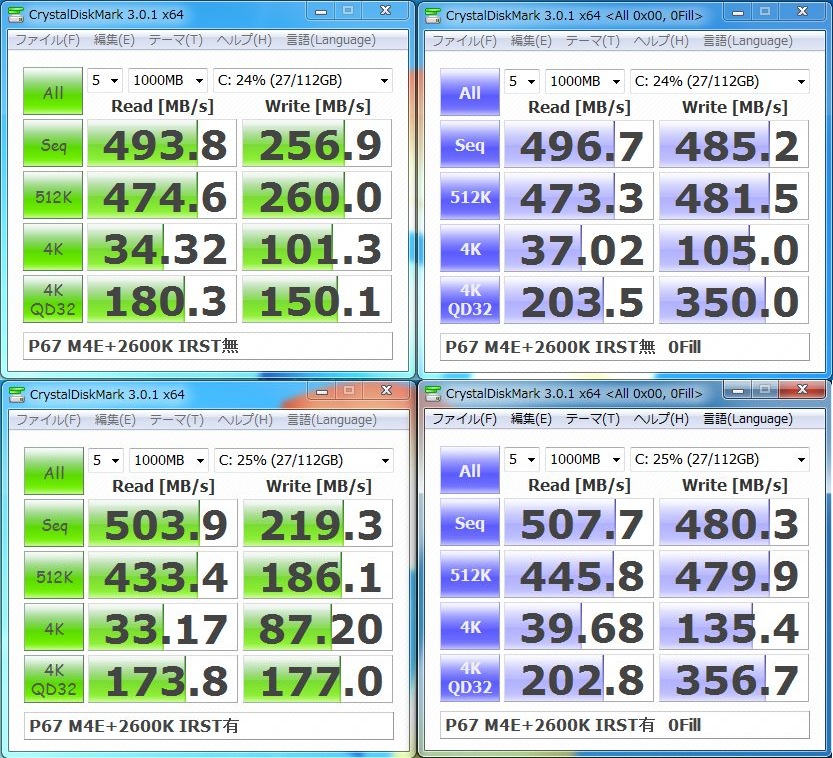Click the CrystalDiskMark app icon in the bottom-right 0Fill window title bar
The width and height of the screenshot is (833, 758).
434,393
